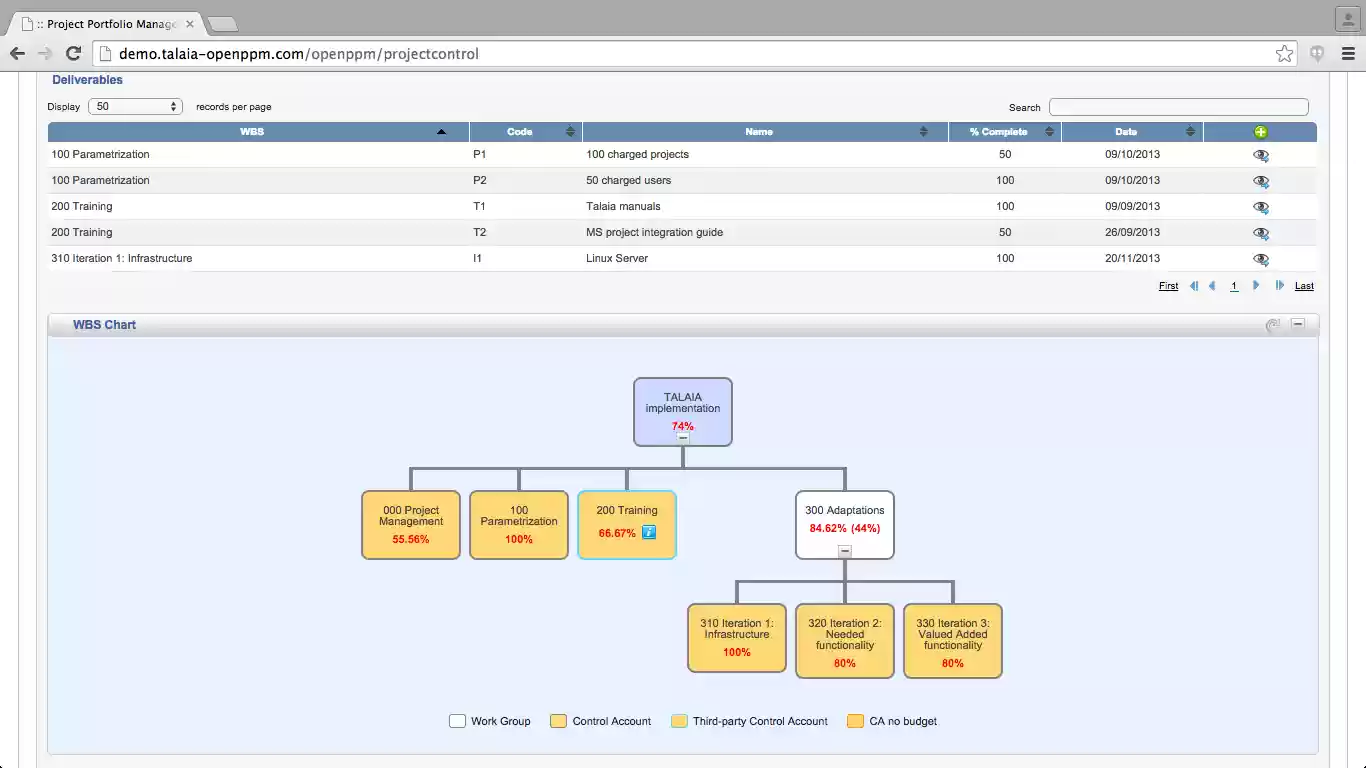Open the info icon on the 200 Training node
Image resolution: width=1366 pixels, height=768 pixels.
(x=649, y=533)
